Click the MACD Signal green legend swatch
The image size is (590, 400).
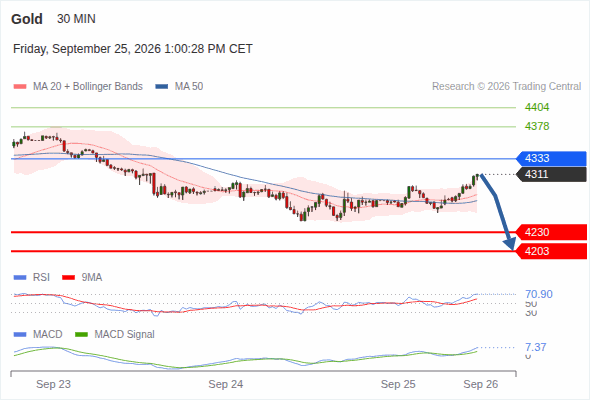tap(82, 334)
